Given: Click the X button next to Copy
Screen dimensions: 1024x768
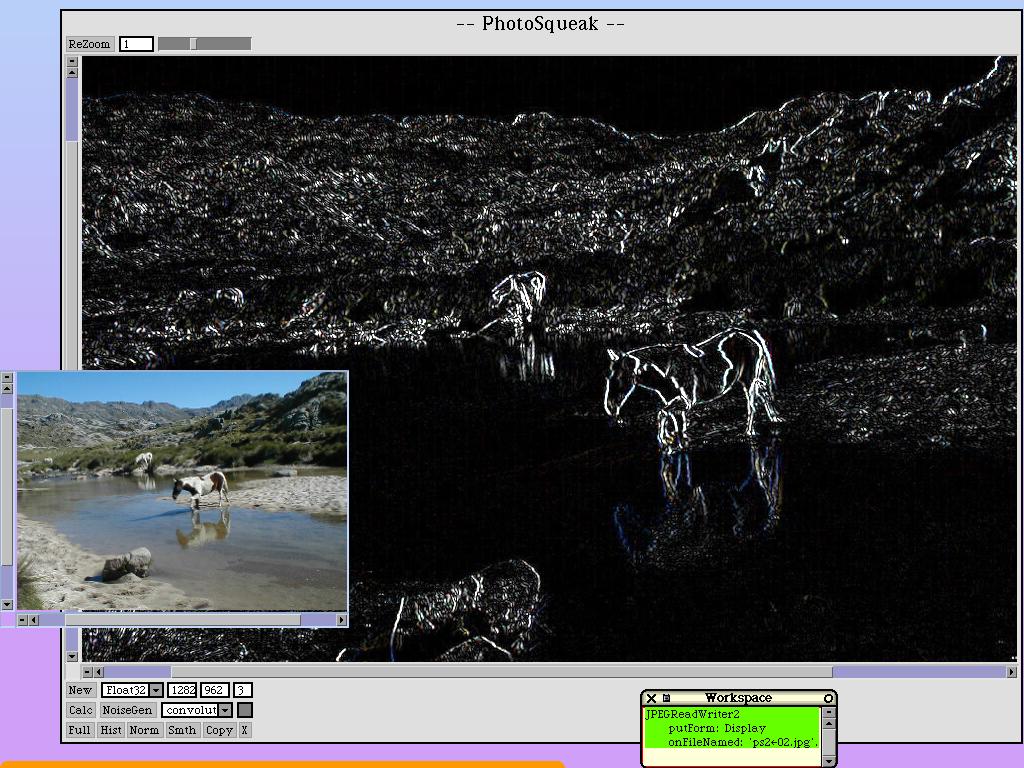Looking at the screenshot, I should click(x=244, y=730).
